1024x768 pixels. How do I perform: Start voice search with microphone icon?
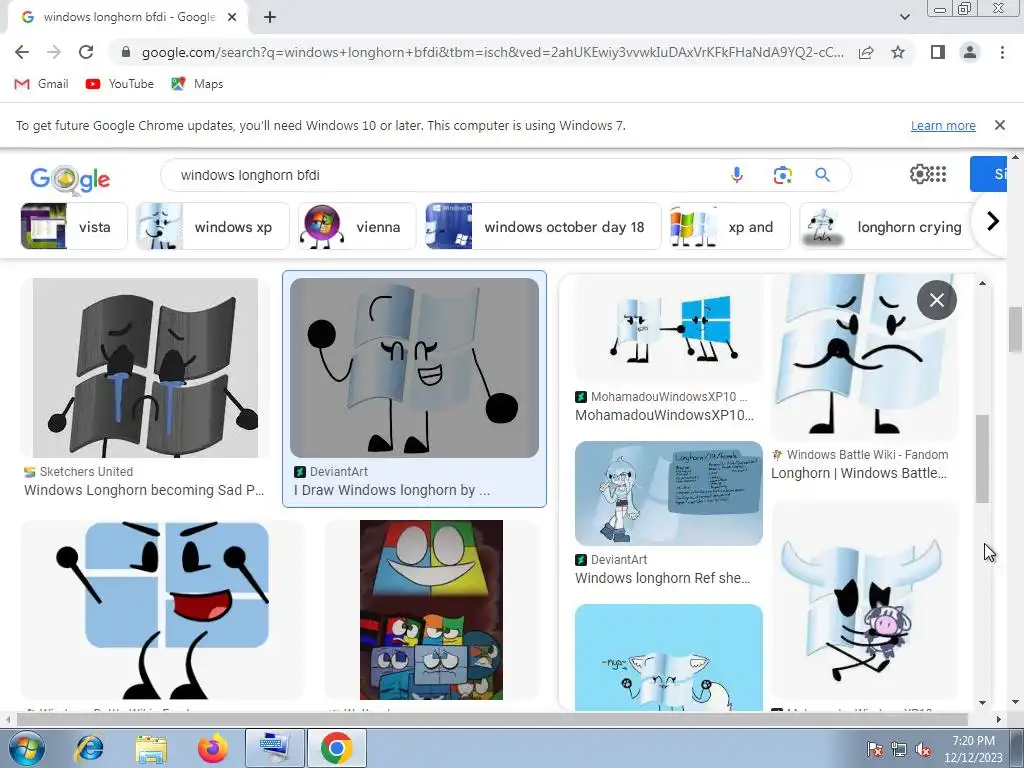[737, 175]
